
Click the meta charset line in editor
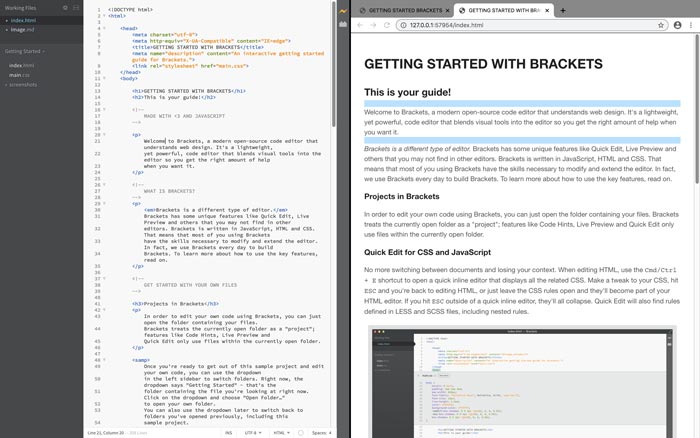pyautogui.click(x=165, y=34)
